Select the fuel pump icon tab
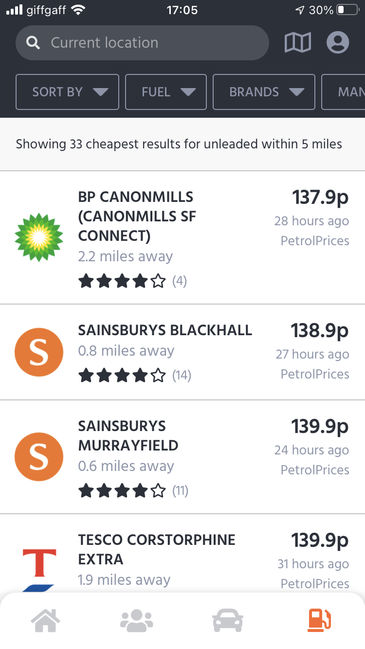The image size is (365, 649). 319,620
